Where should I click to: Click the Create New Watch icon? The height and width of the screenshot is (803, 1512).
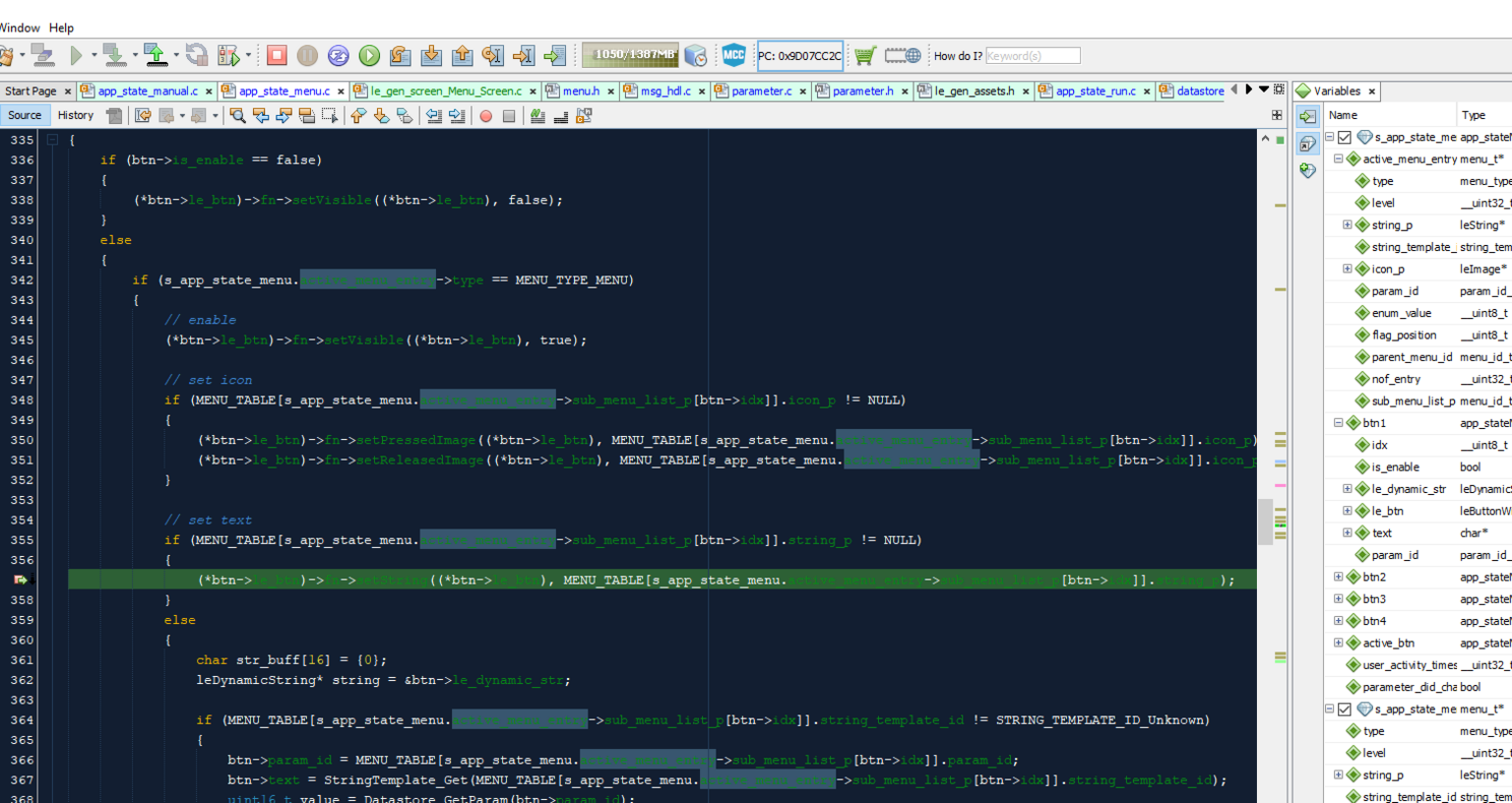[x=1307, y=170]
